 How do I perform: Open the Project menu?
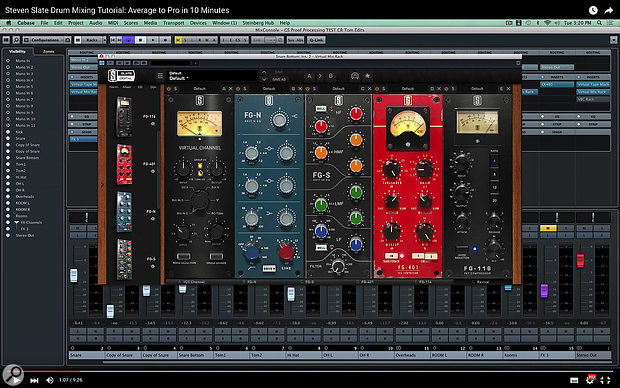76,23
